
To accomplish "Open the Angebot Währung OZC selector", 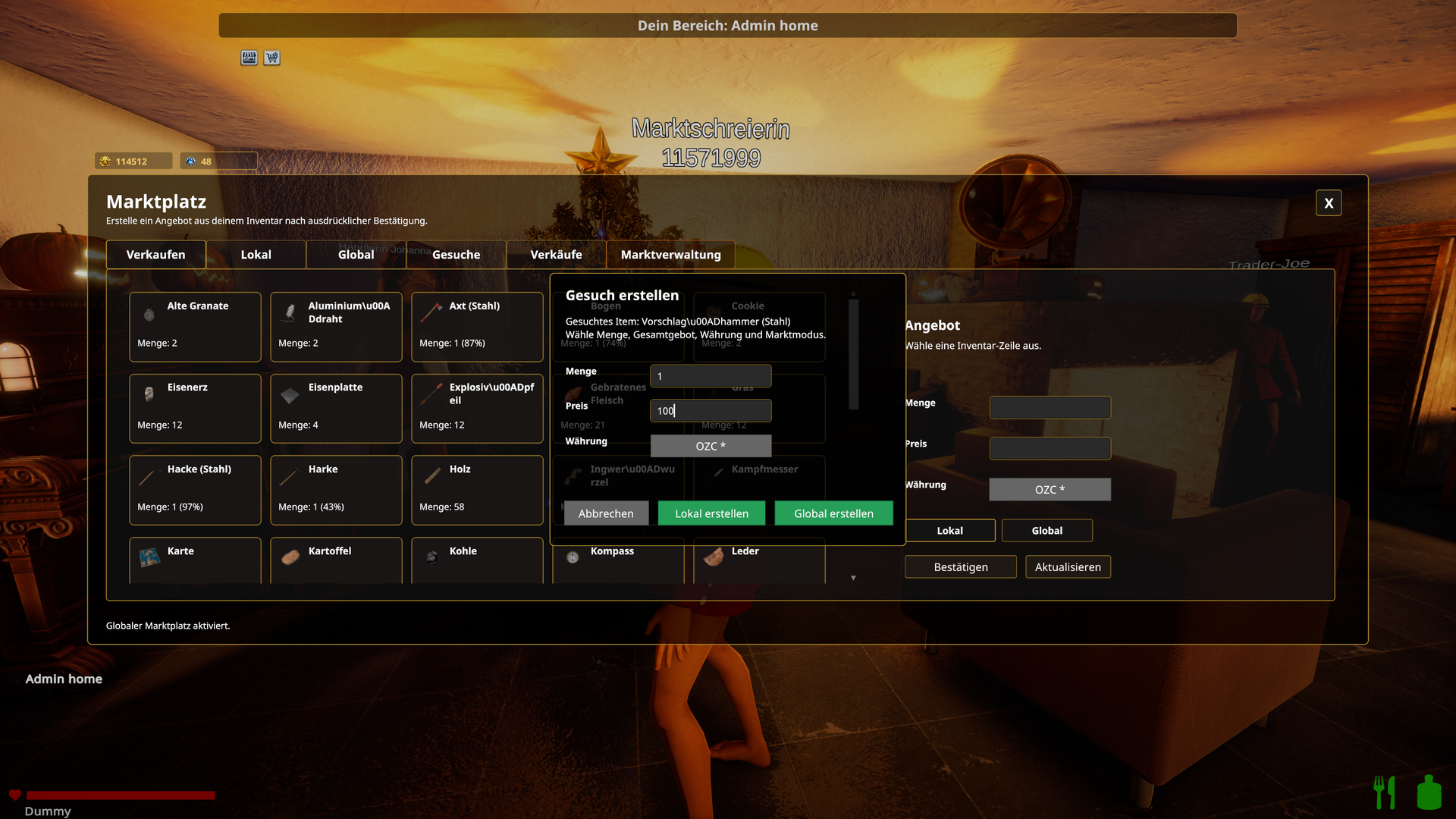I will pyautogui.click(x=1050, y=489).
